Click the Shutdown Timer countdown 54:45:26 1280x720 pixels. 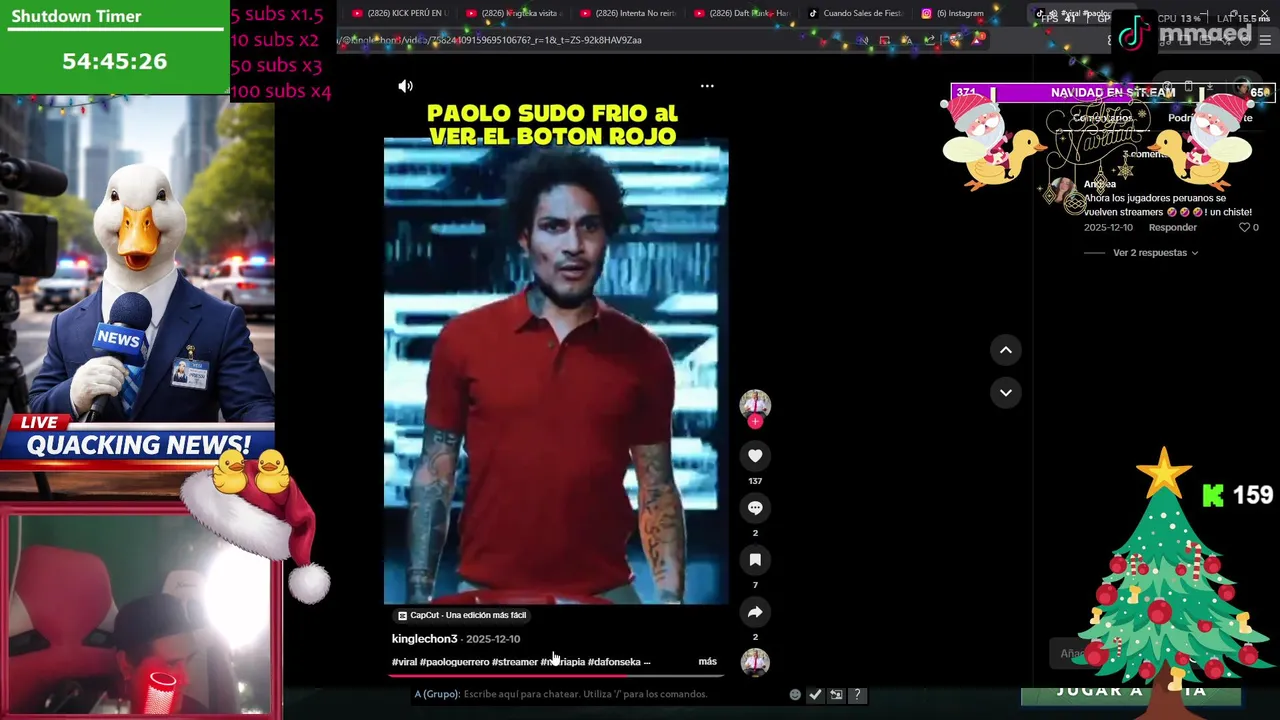(x=114, y=61)
